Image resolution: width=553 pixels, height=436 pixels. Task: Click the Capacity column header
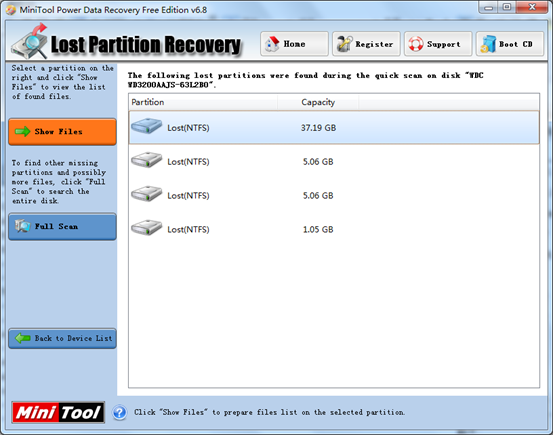pos(318,102)
